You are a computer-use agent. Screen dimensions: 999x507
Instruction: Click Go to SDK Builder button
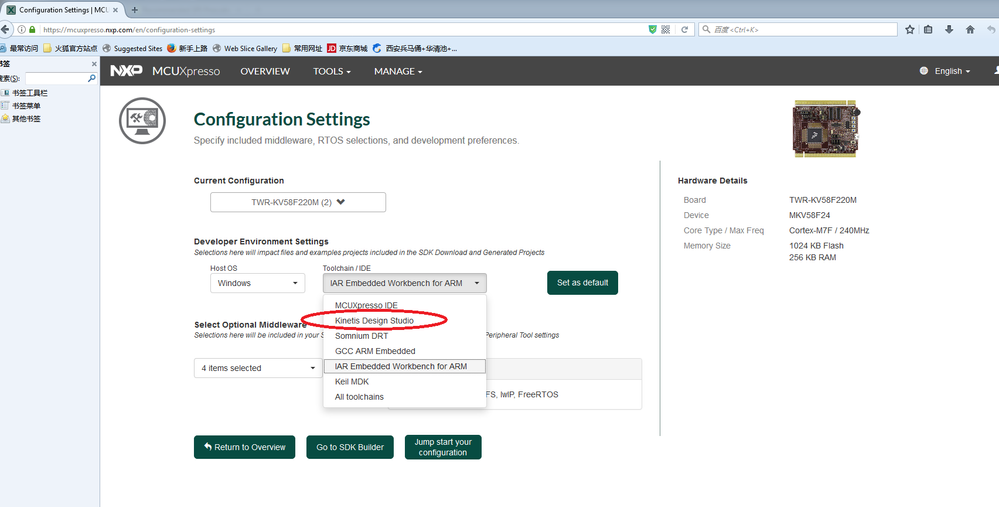point(350,447)
